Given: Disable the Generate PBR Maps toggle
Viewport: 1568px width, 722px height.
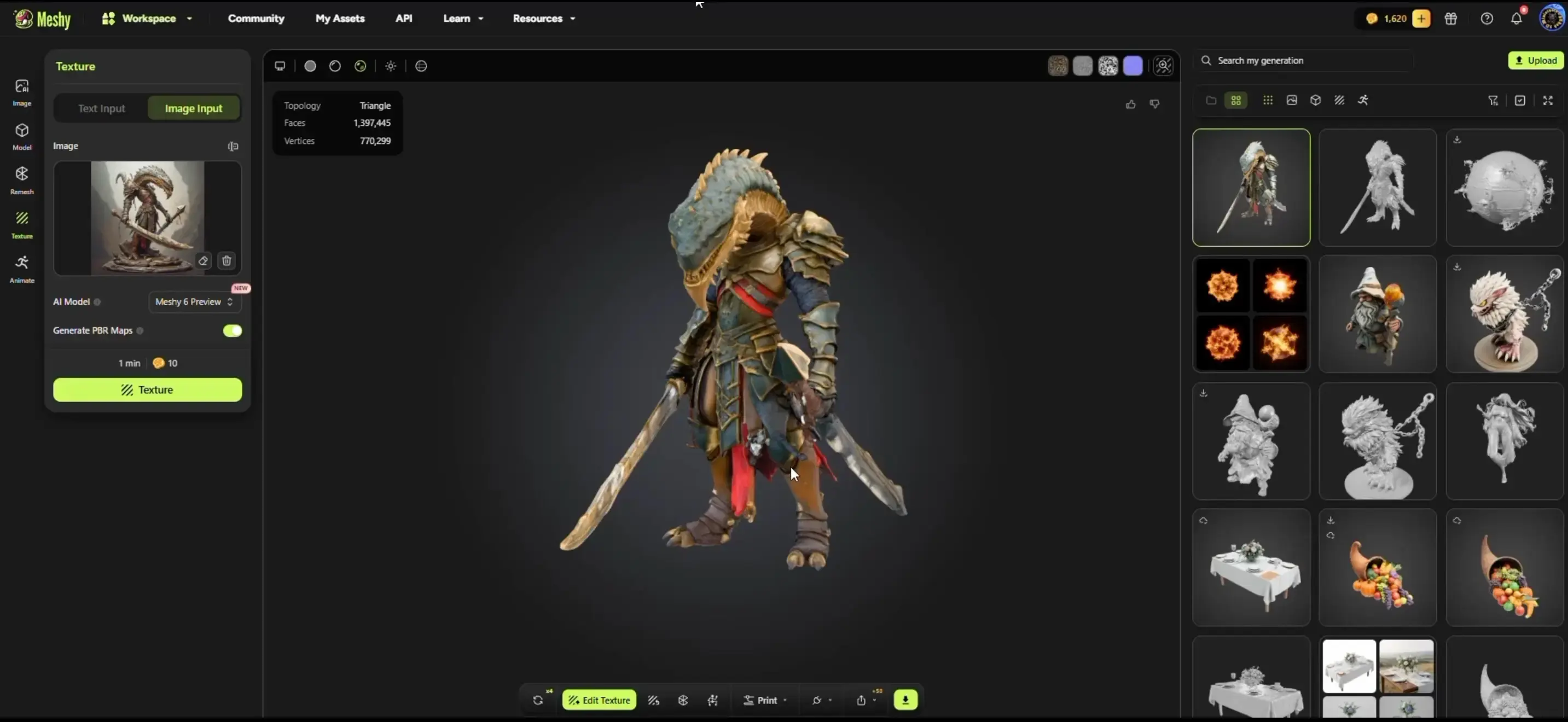Looking at the screenshot, I should [232, 330].
